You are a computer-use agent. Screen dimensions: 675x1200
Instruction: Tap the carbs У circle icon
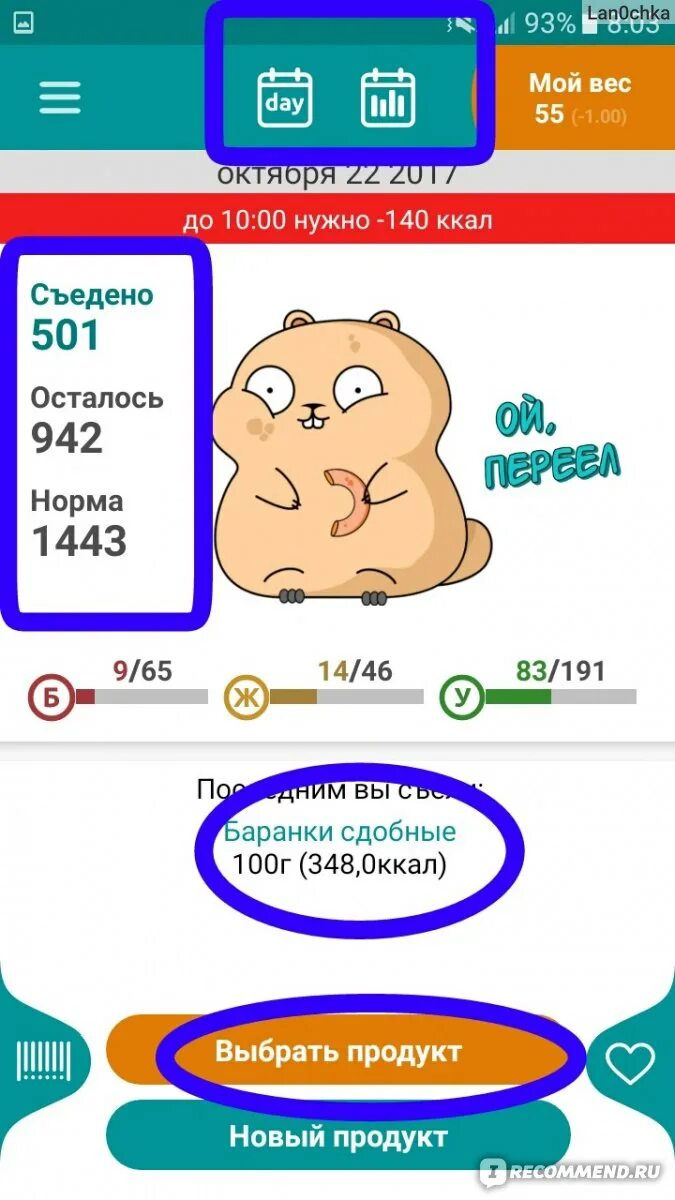point(462,698)
